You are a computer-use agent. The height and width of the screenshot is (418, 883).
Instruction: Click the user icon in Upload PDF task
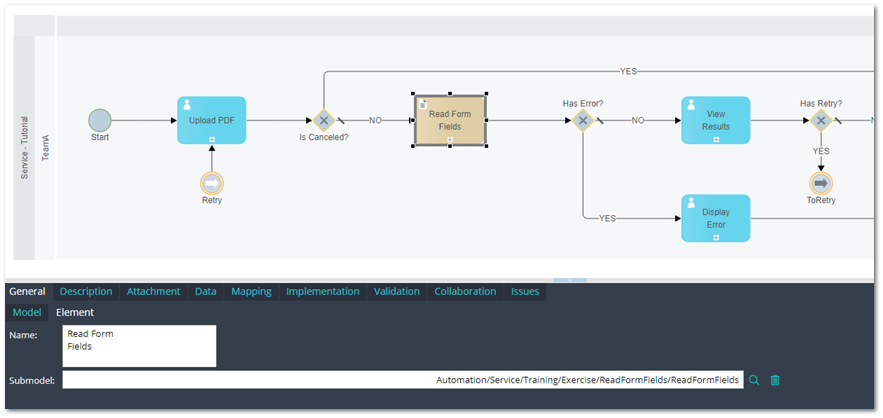(187, 105)
